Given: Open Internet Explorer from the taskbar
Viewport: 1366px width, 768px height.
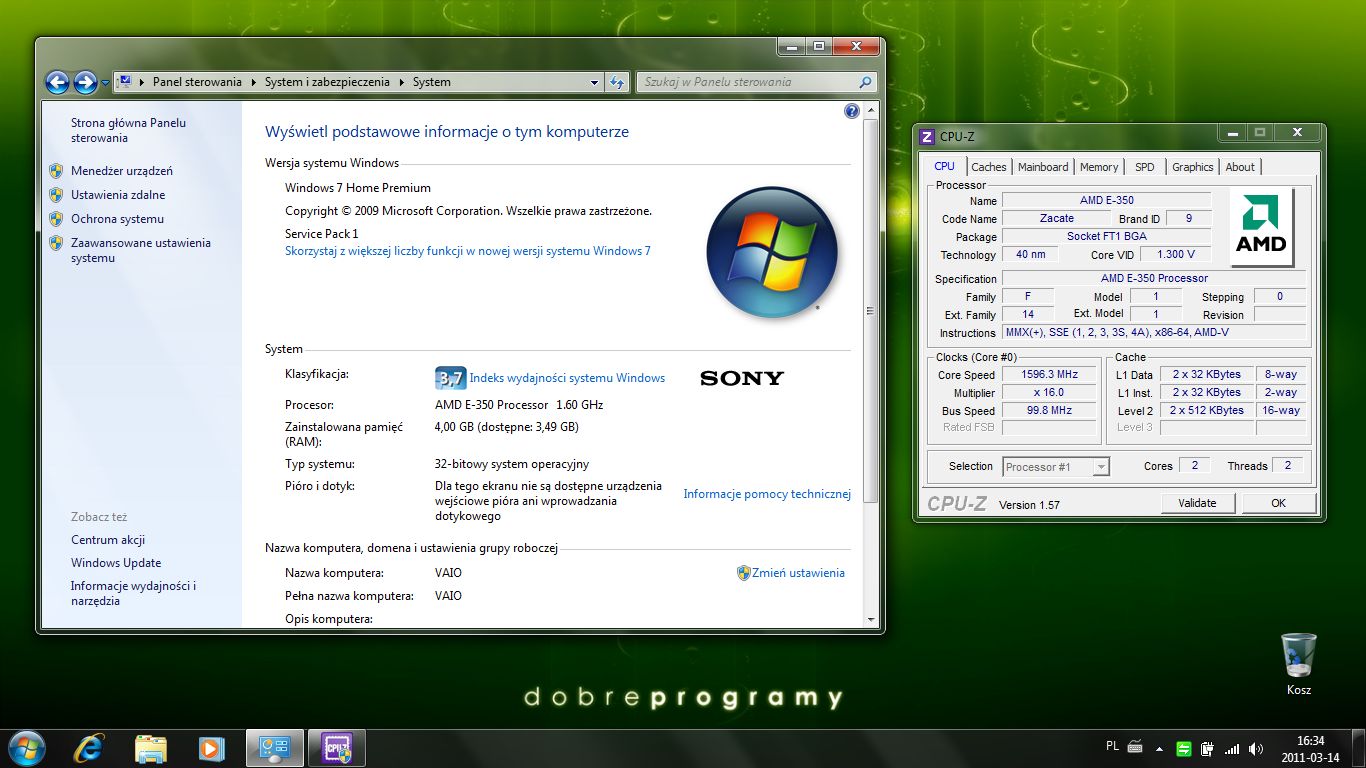Looking at the screenshot, I should tap(88, 748).
